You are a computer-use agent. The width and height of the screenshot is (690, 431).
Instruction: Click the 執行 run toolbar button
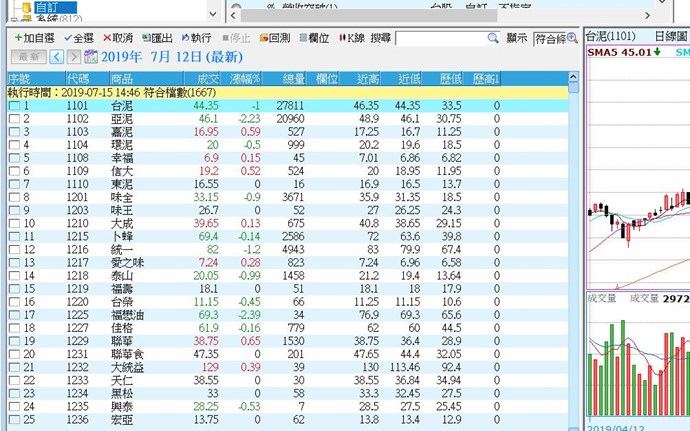click(196, 37)
